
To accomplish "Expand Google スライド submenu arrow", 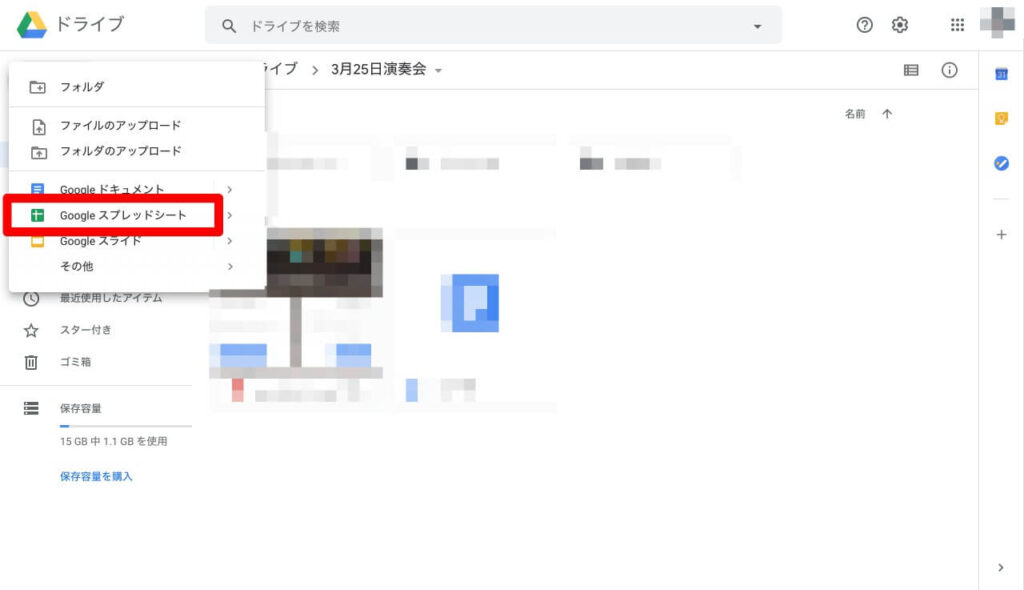I will click(229, 241).
